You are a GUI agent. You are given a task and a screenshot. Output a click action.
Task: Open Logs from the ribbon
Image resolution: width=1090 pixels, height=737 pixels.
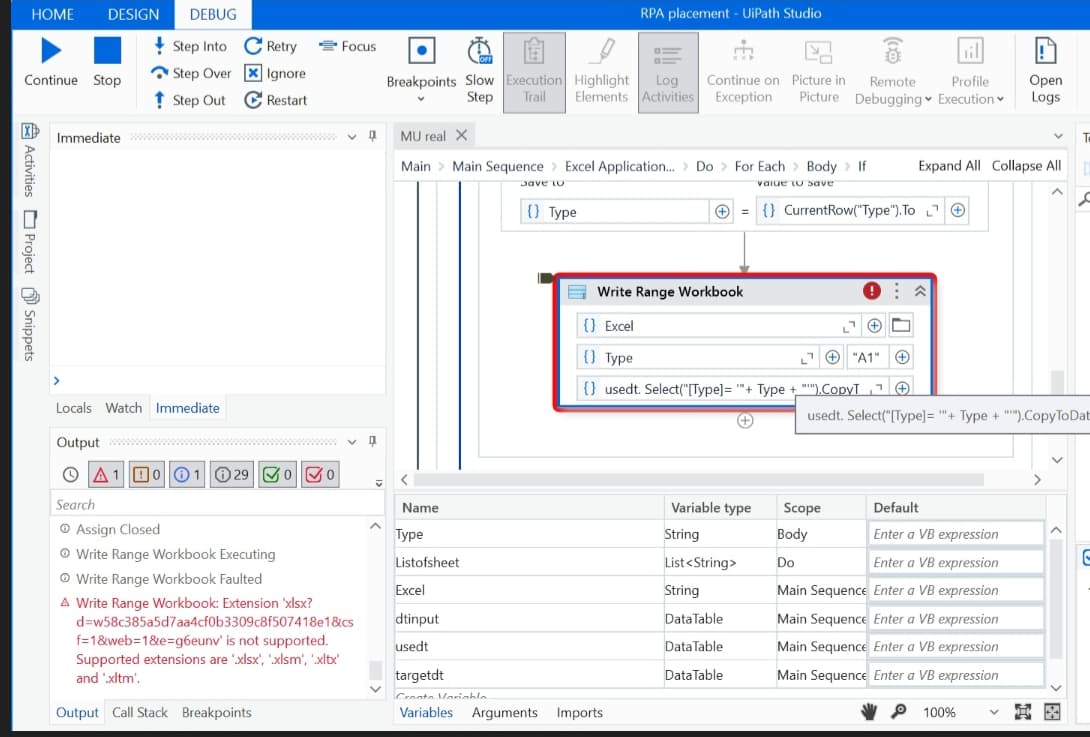(x=1046, y=70)
